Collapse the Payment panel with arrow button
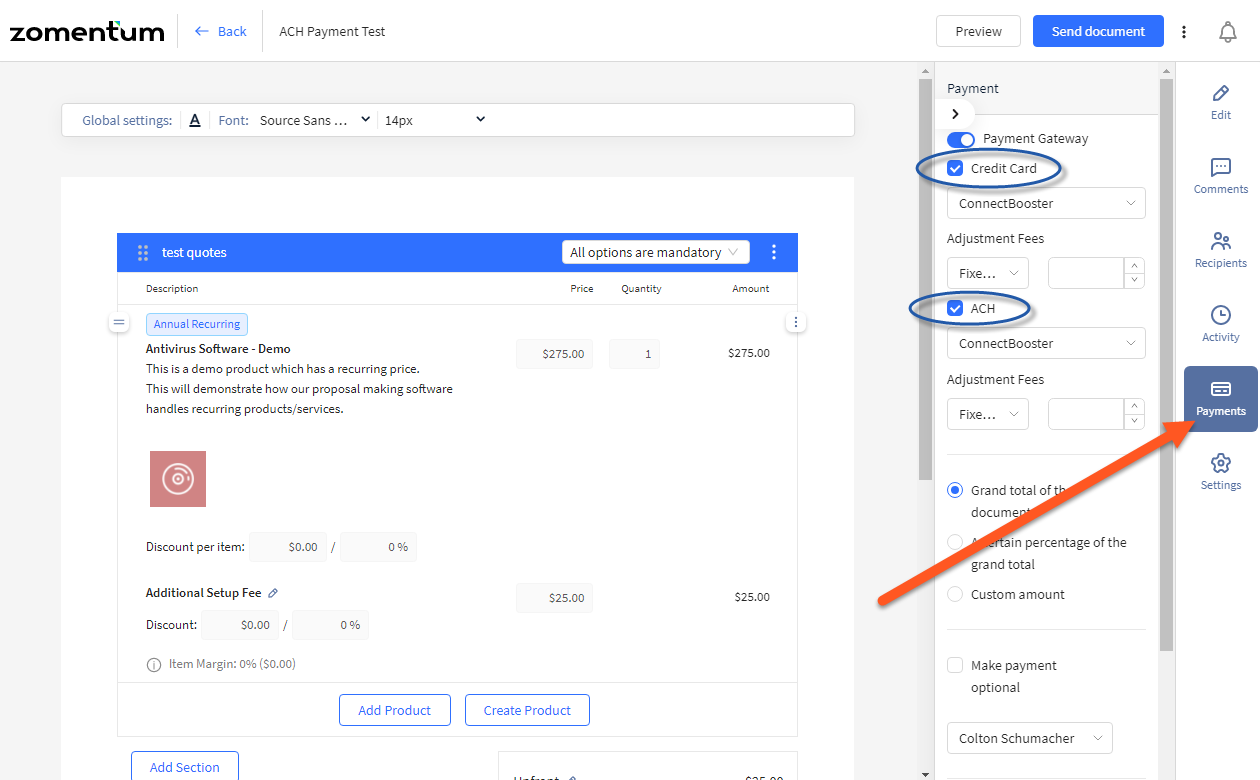This screenshot has height=780, width=1260. 955,114
